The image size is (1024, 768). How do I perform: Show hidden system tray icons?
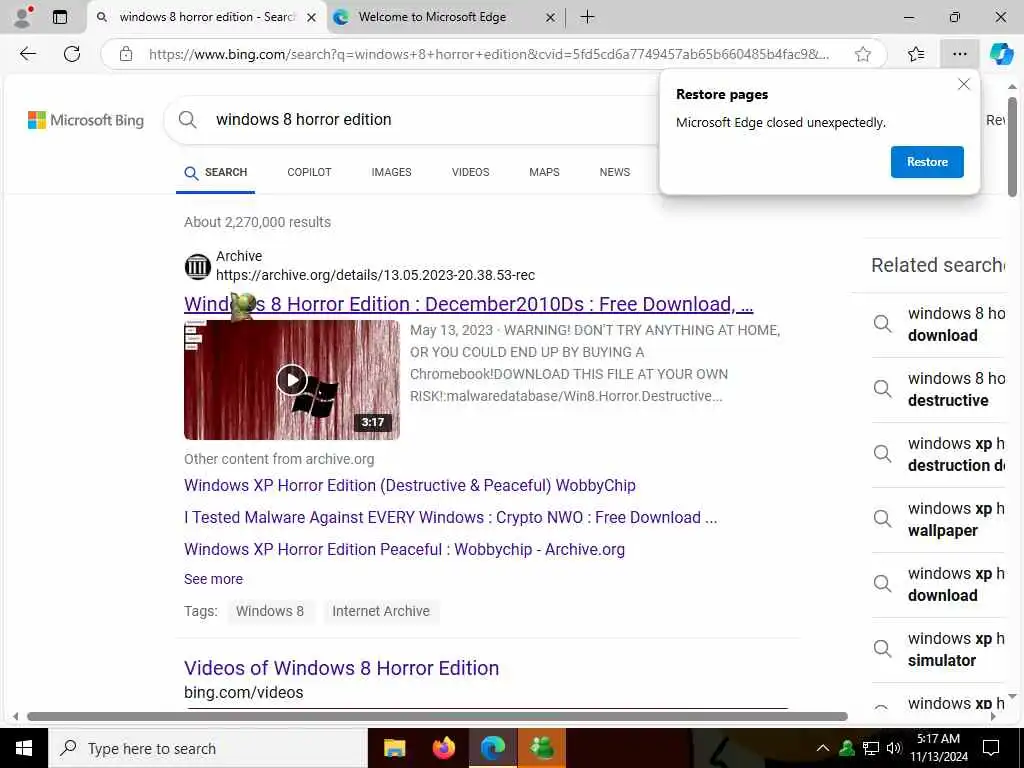tap(823, 748)
